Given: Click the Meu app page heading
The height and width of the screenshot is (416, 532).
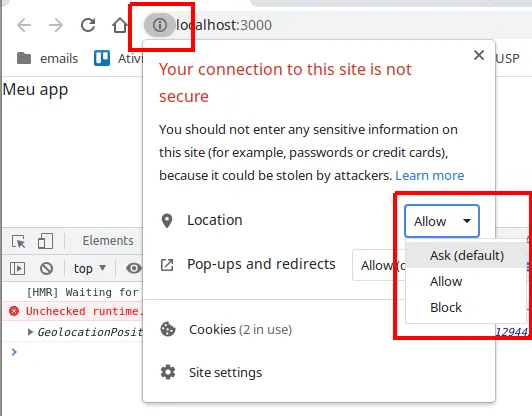Looking at the screenshot, I should 35,90.
